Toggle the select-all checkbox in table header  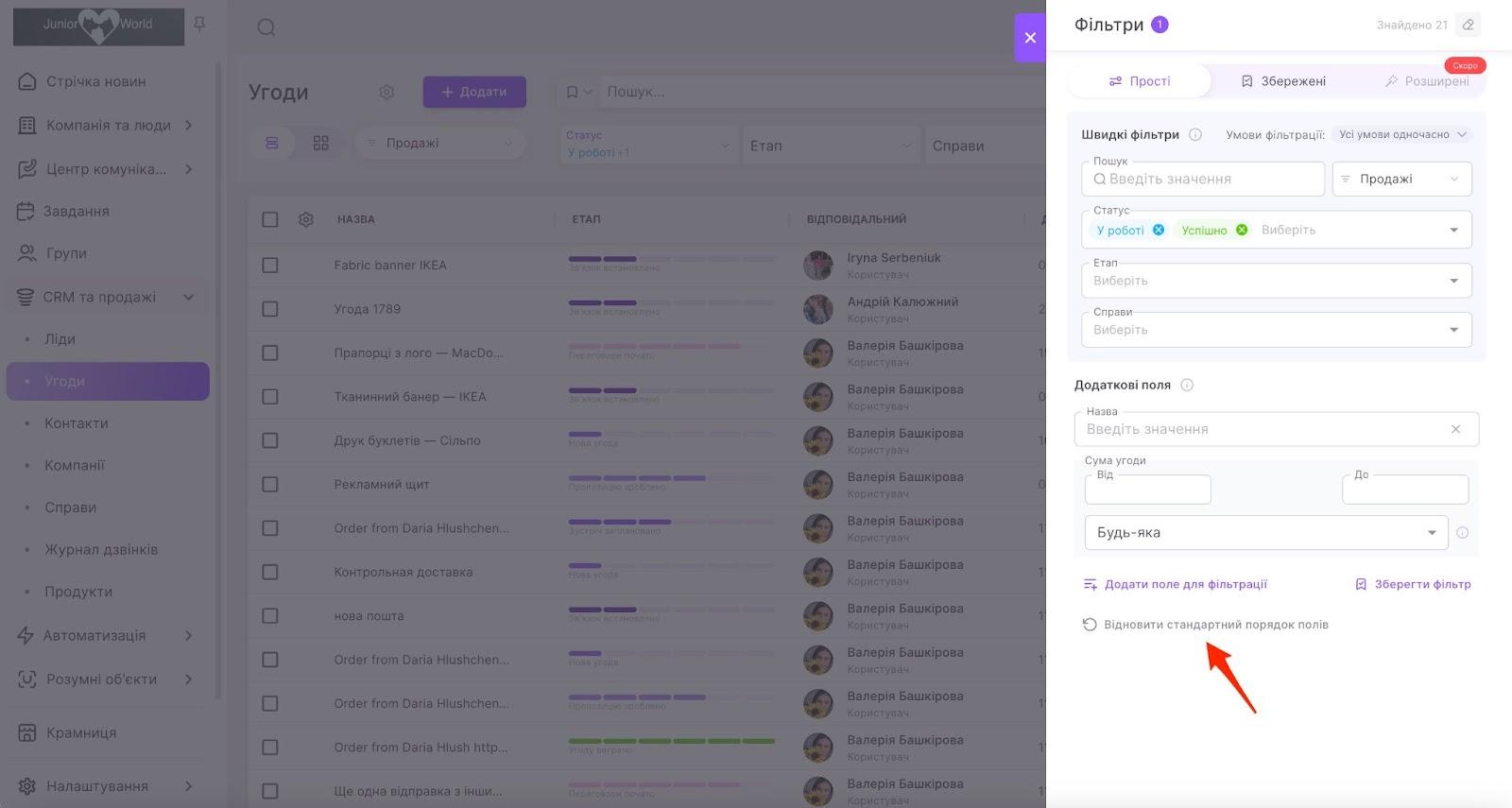[270, 219]
